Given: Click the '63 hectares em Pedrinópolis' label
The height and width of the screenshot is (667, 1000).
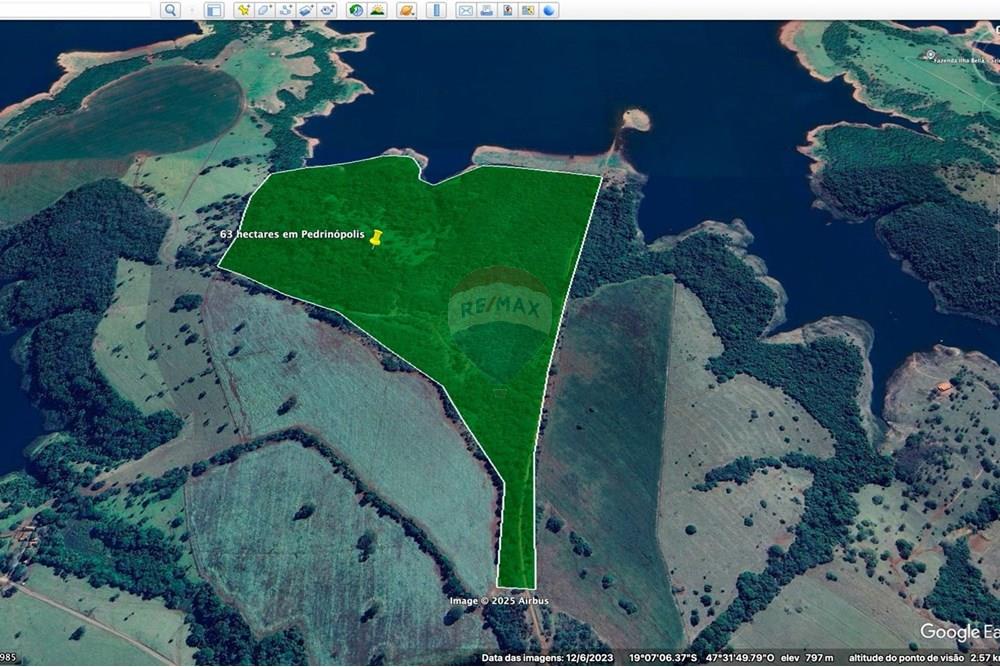Looking at the screenshot, I should [292, 232].
